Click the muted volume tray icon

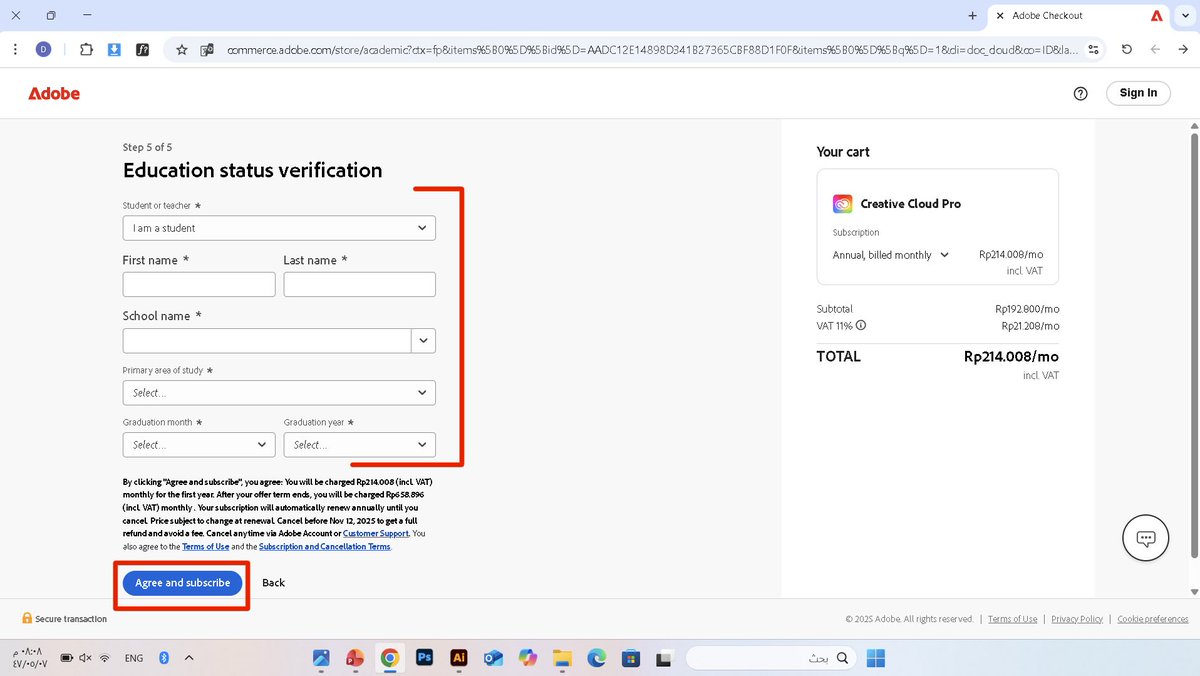coord(85,658)
